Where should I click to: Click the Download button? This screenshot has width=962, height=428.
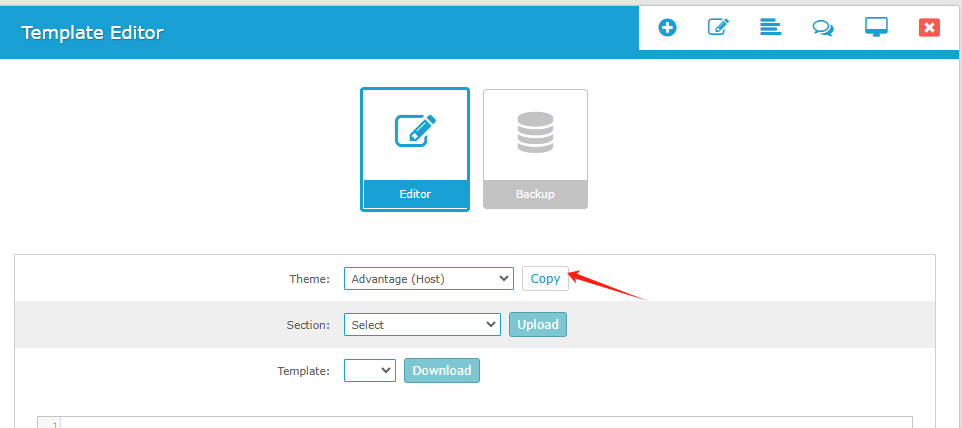click(442, 370)
